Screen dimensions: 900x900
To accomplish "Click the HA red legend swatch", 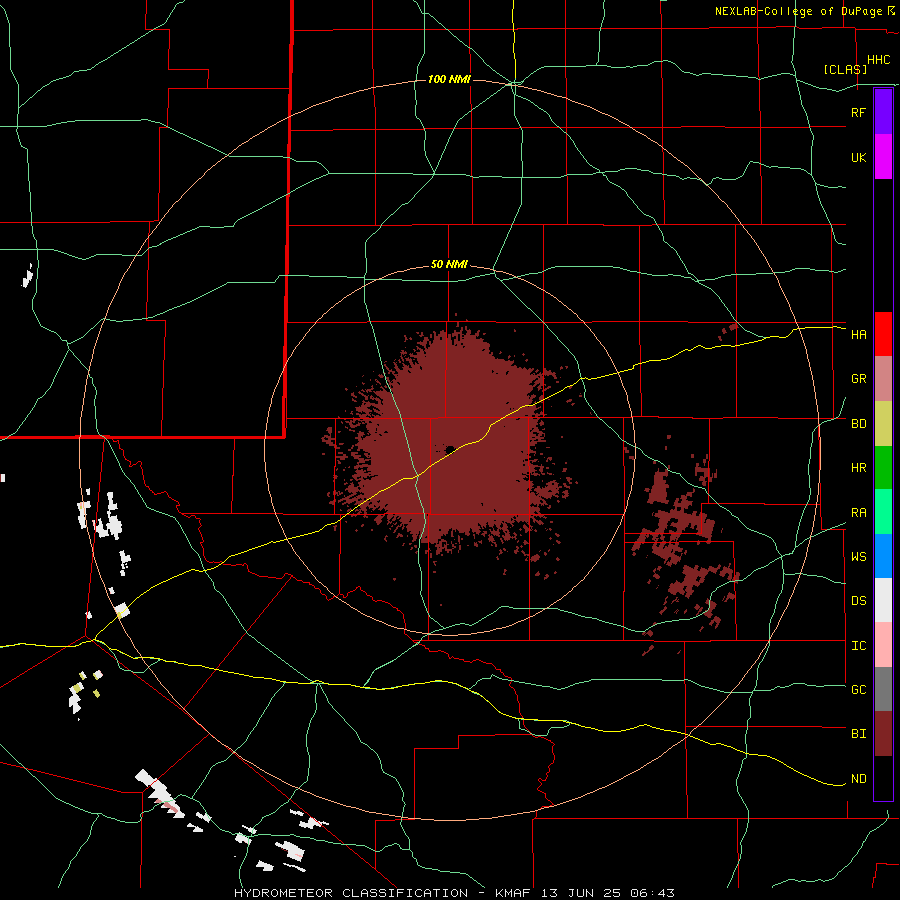I will pyautogui.click(x=883, y=334).
